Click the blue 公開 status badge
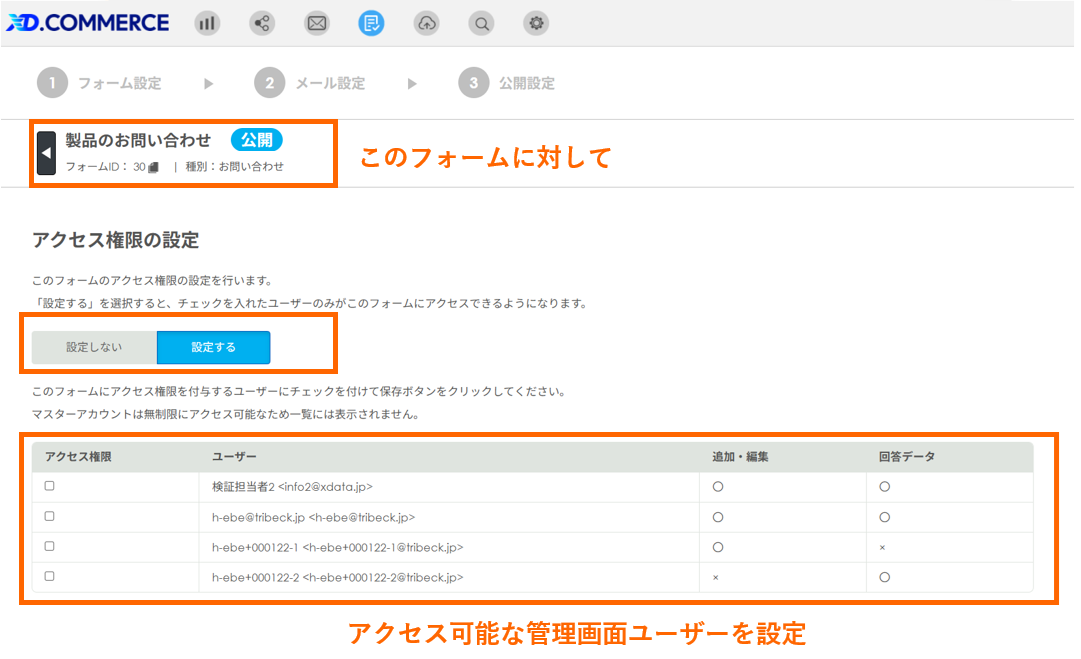The image size is (1081, 659). coord(257,140)
